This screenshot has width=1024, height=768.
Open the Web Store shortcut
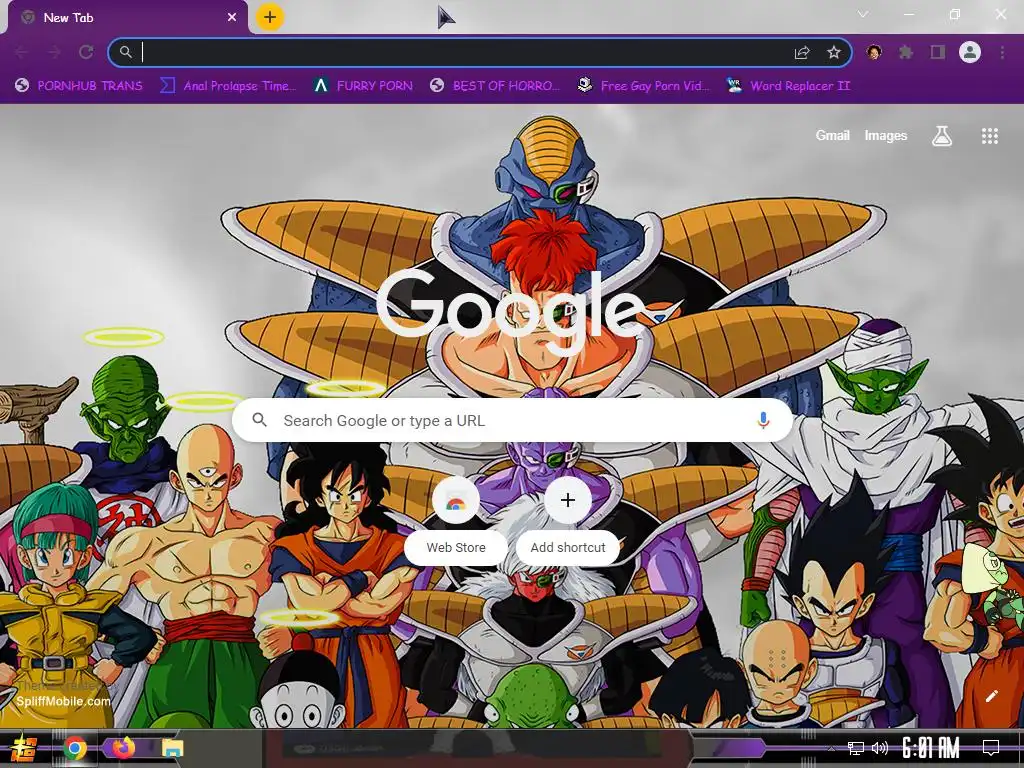(456, 519)
